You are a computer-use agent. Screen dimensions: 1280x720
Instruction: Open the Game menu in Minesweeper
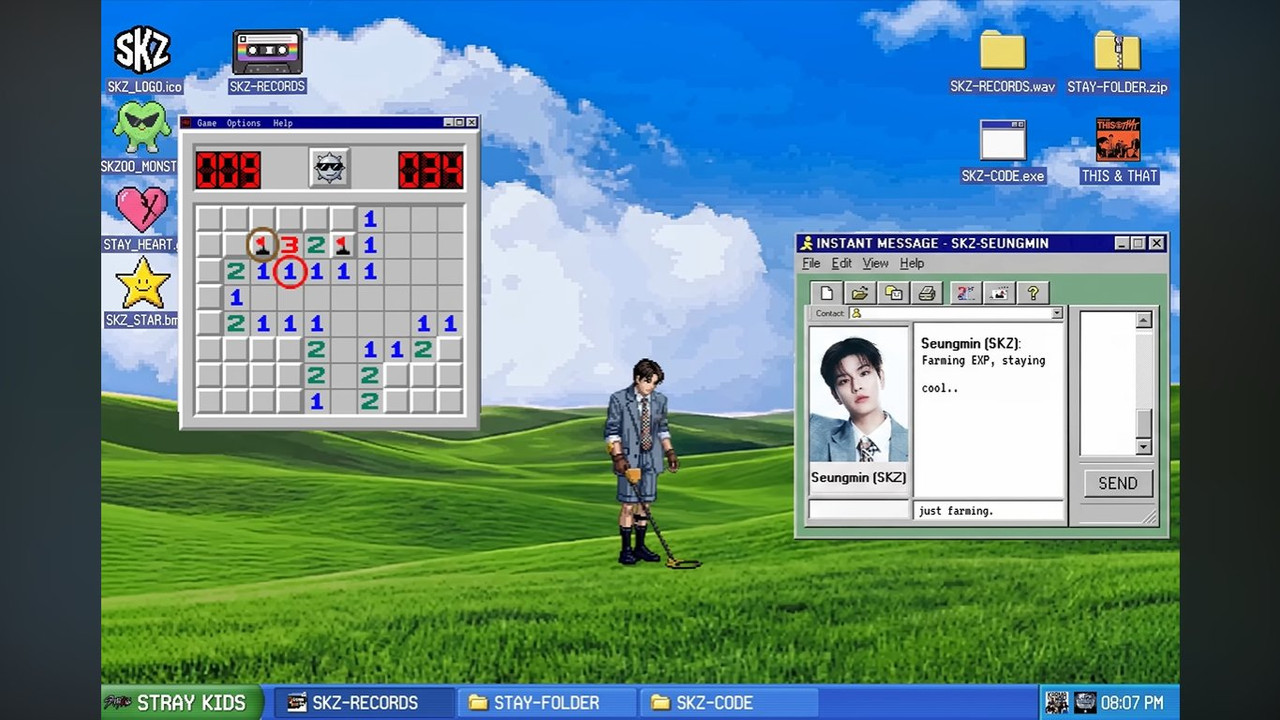tap(207, 123)
